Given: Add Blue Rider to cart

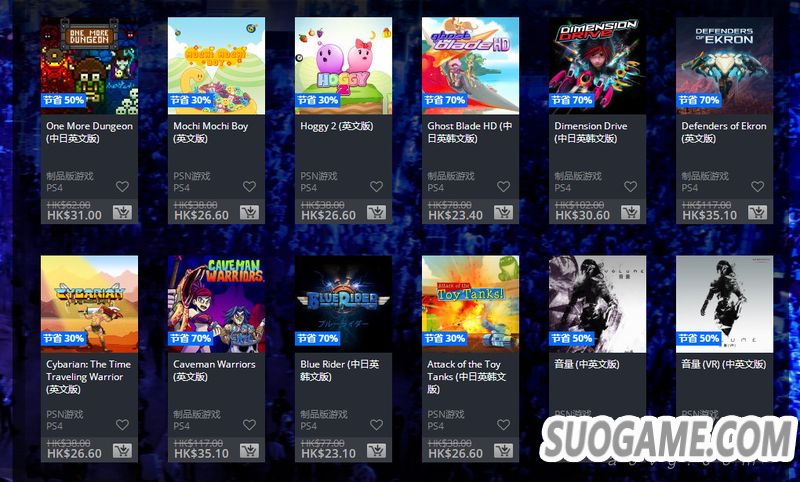Looking at the screenshot, I should [x=377, y=450].
